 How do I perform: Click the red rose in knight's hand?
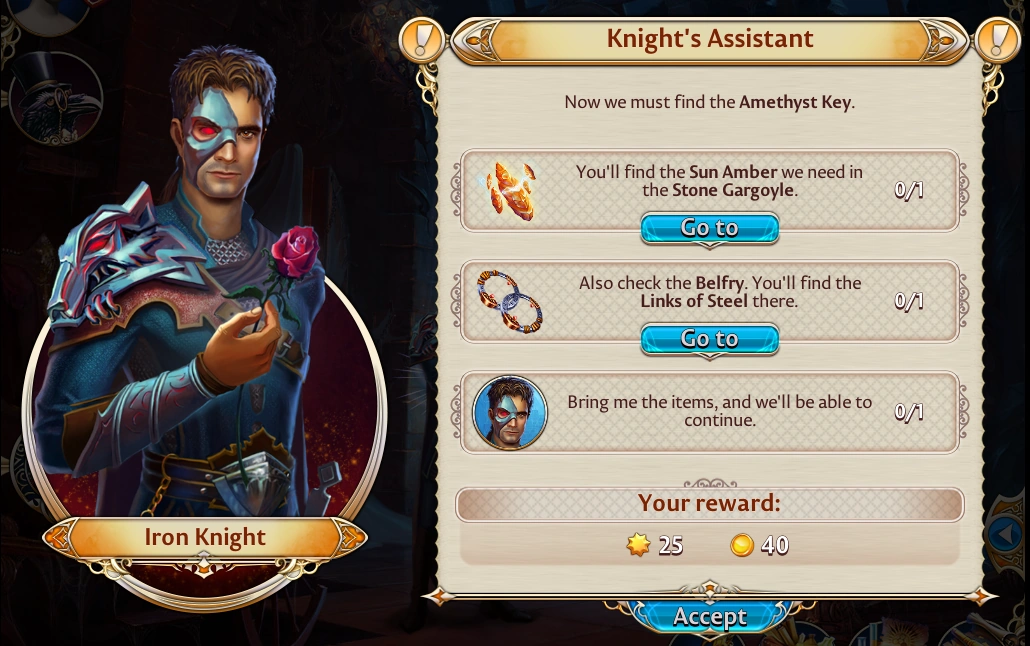click(294, 252)
